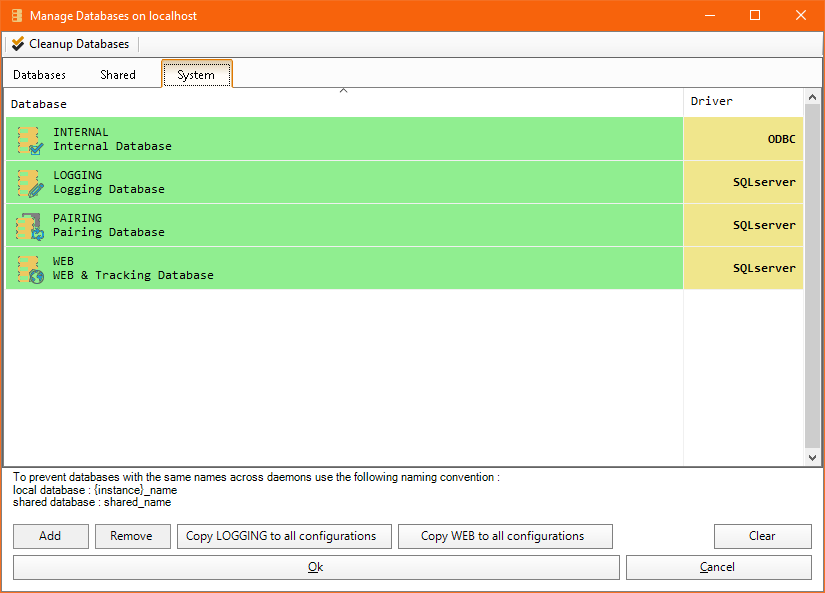Switch to the Shared tab
825x593 pixels.
click(117, 75)
